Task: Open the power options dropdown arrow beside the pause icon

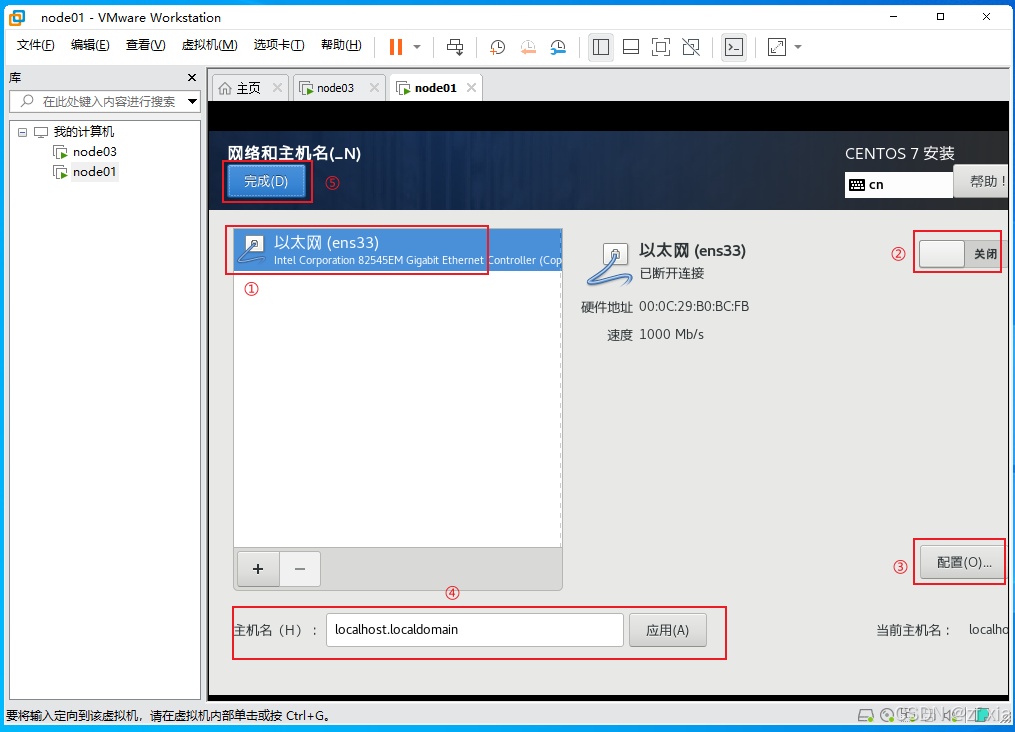Action: pyautogui.click(x=417, y=47)
